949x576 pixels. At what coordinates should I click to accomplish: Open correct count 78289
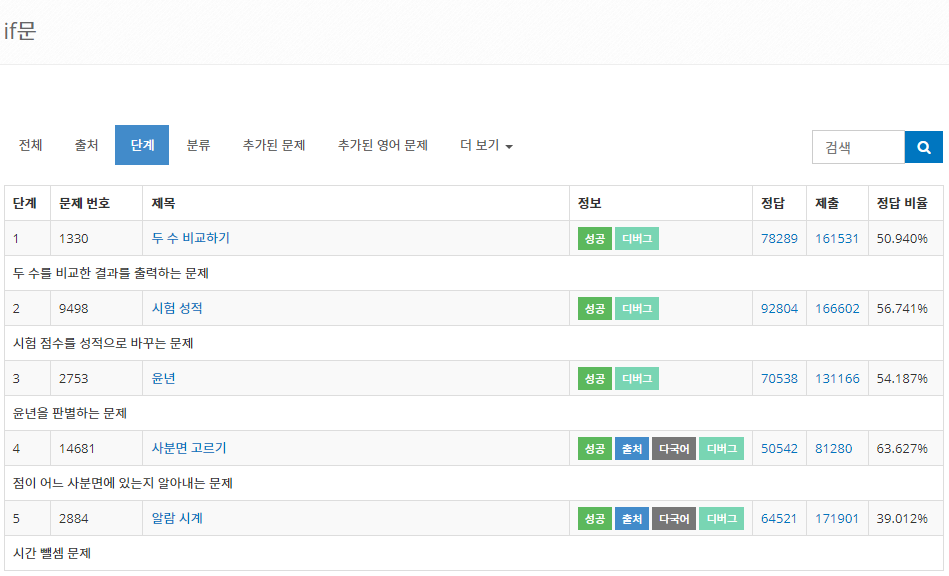(x=779, y=238)
